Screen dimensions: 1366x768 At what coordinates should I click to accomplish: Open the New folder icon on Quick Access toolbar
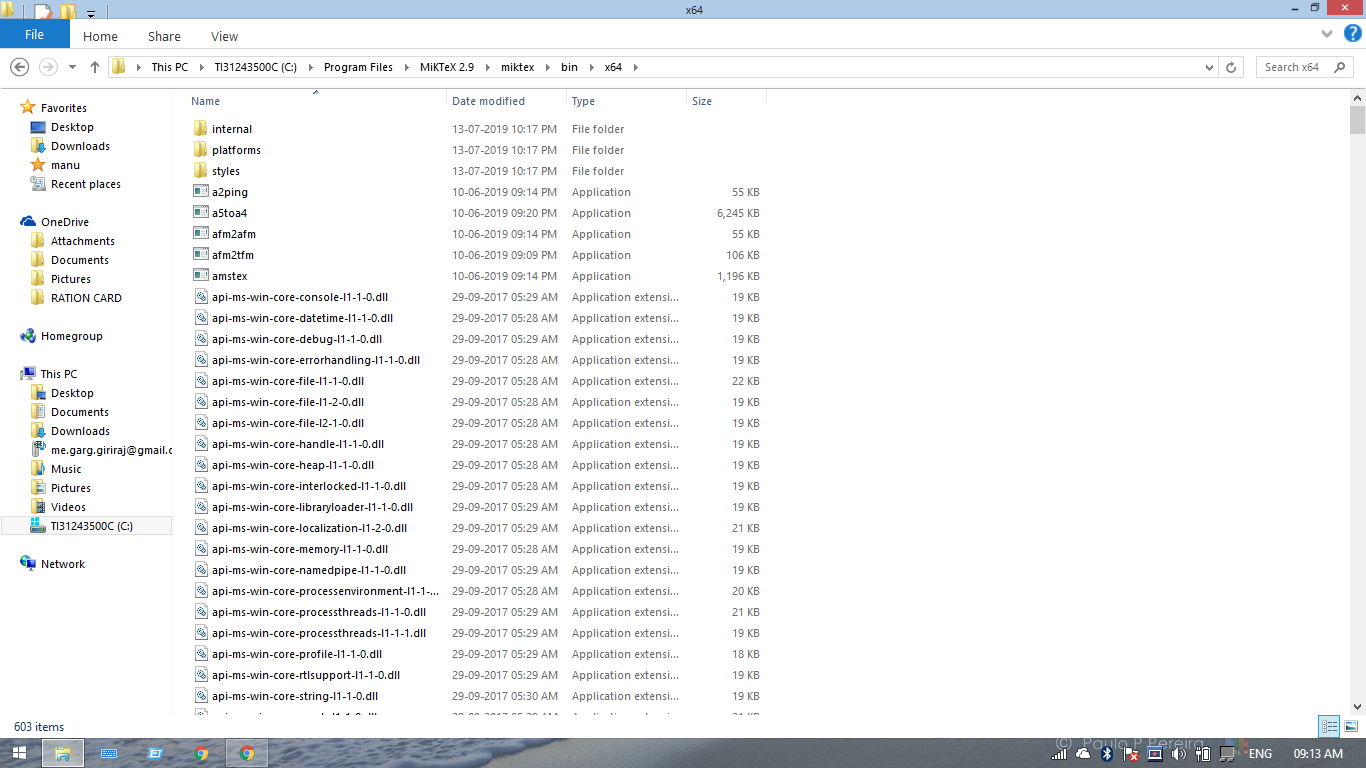66,10
